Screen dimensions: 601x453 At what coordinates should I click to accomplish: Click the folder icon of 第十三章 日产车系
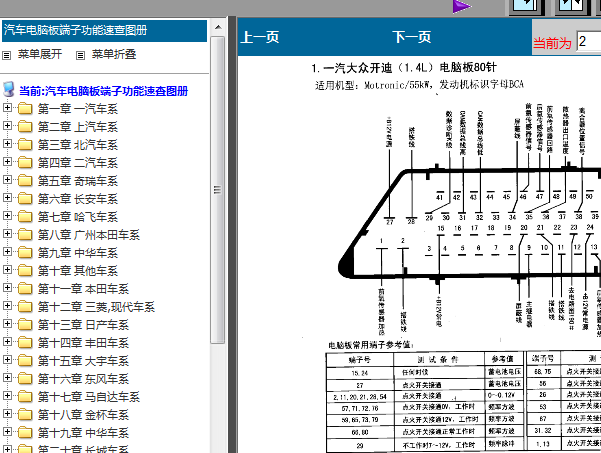click(x=25, y=325)
